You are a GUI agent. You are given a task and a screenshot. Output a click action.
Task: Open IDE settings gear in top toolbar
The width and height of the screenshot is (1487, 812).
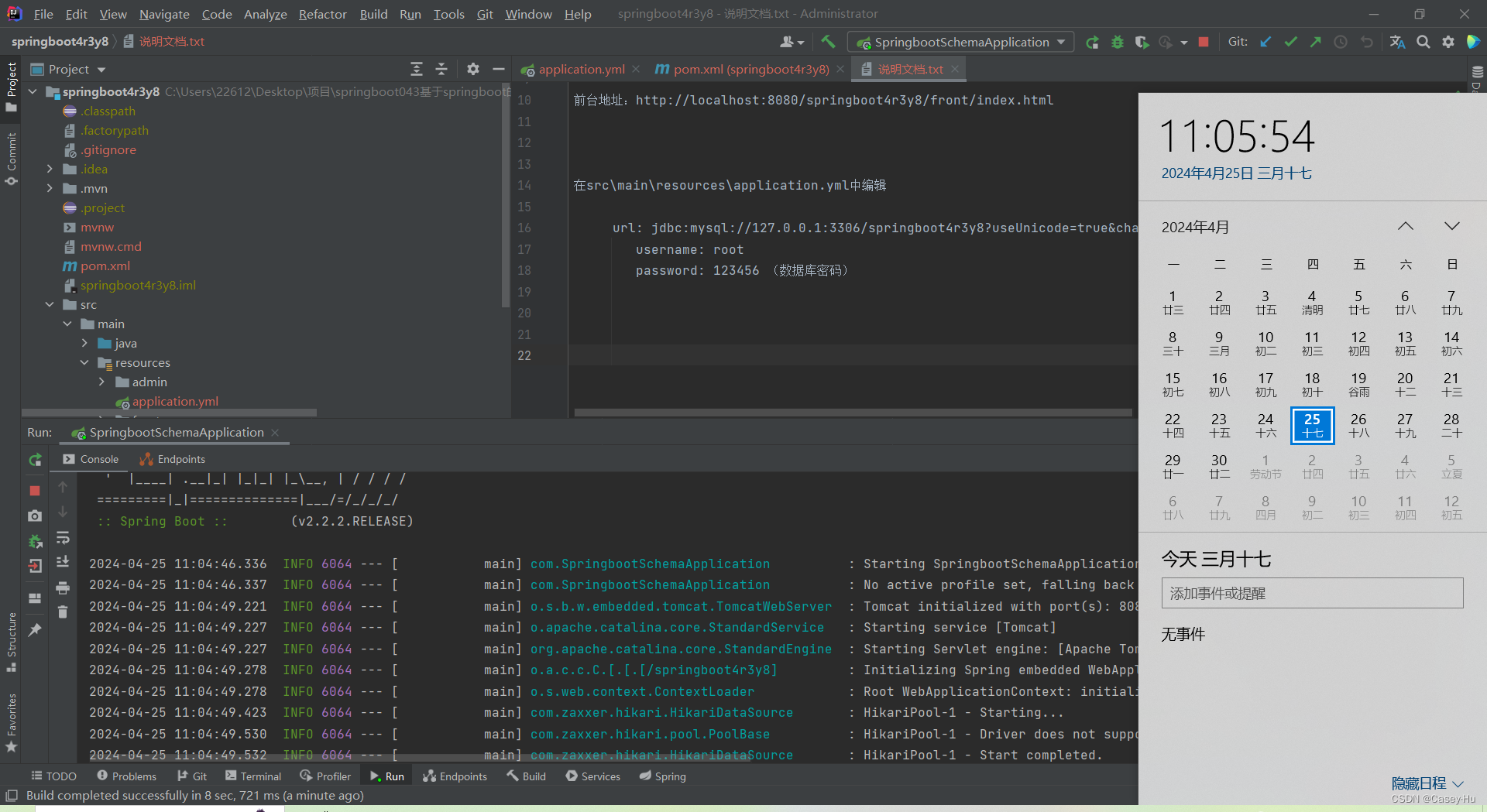(x=1448, y=42)
